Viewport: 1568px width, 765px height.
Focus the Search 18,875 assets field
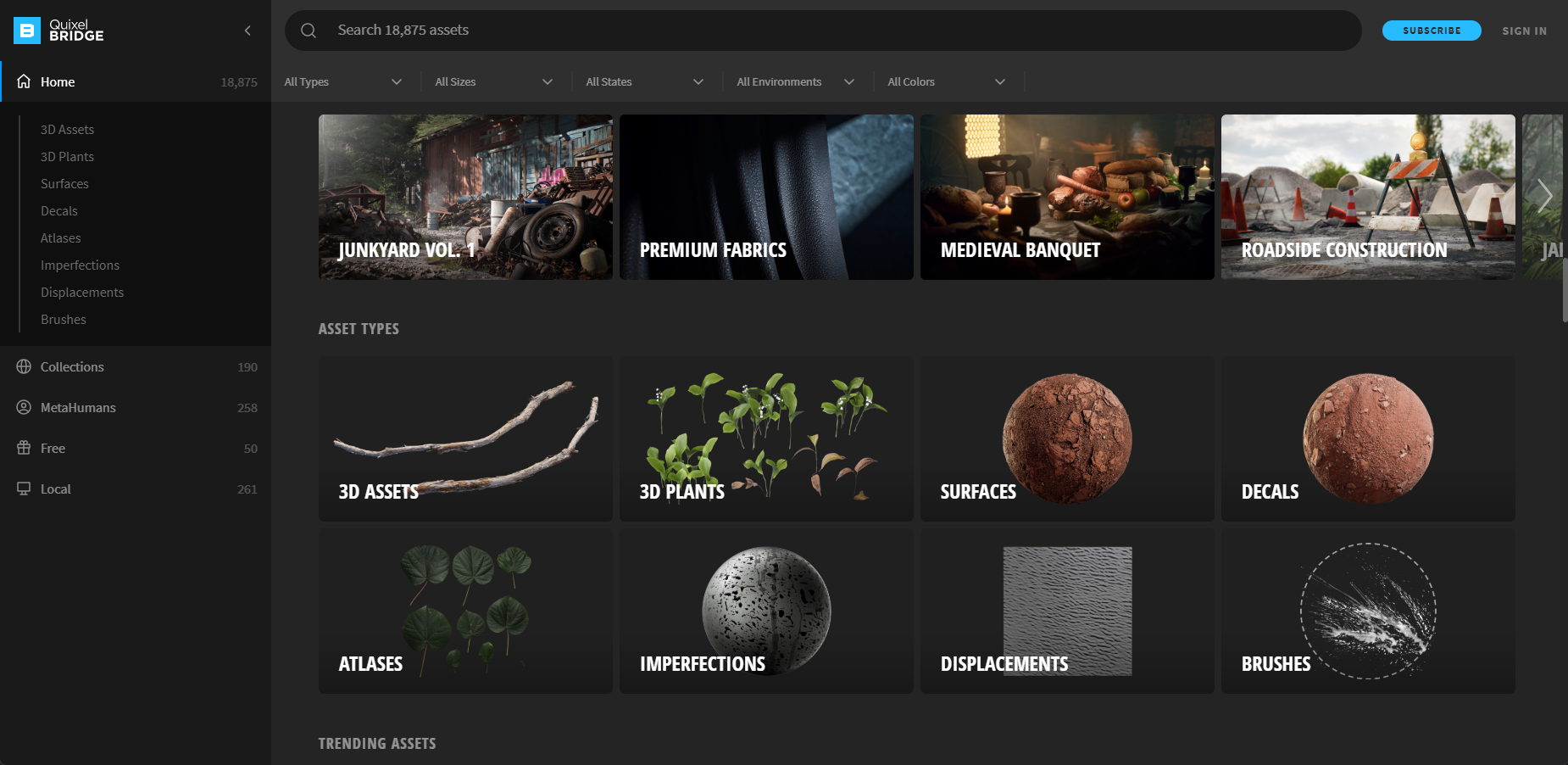coord(831,31)
